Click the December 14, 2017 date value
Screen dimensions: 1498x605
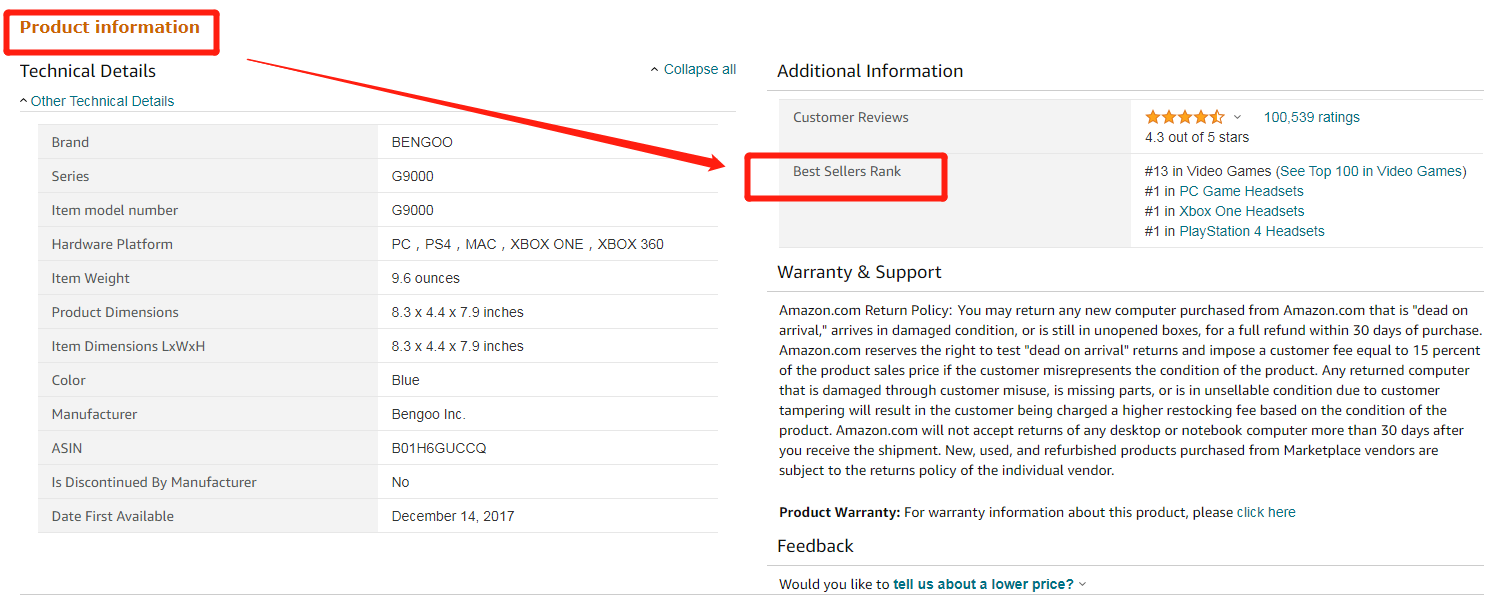tap(453, 516)
